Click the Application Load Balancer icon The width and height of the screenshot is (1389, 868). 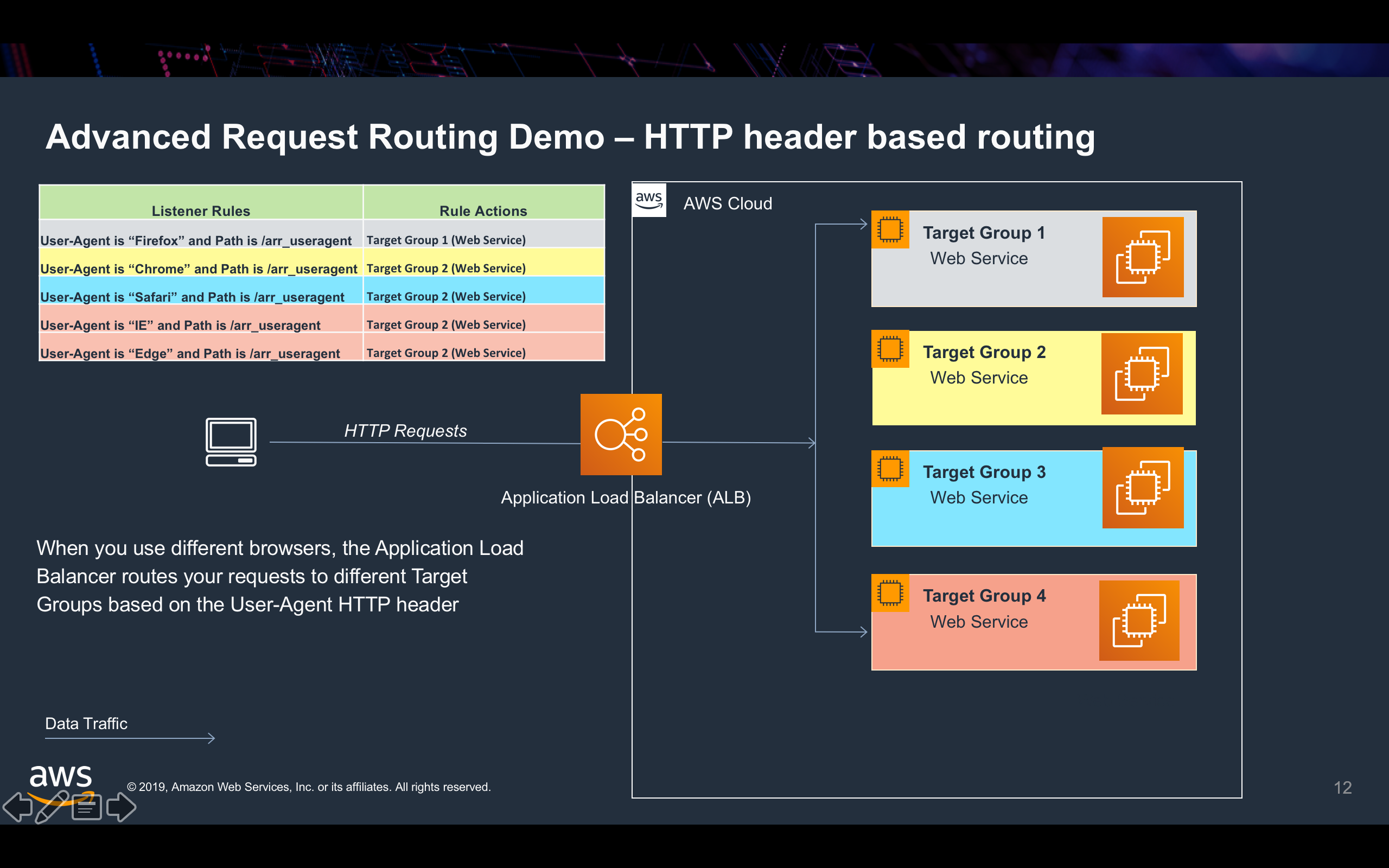[x=621, y=434]
